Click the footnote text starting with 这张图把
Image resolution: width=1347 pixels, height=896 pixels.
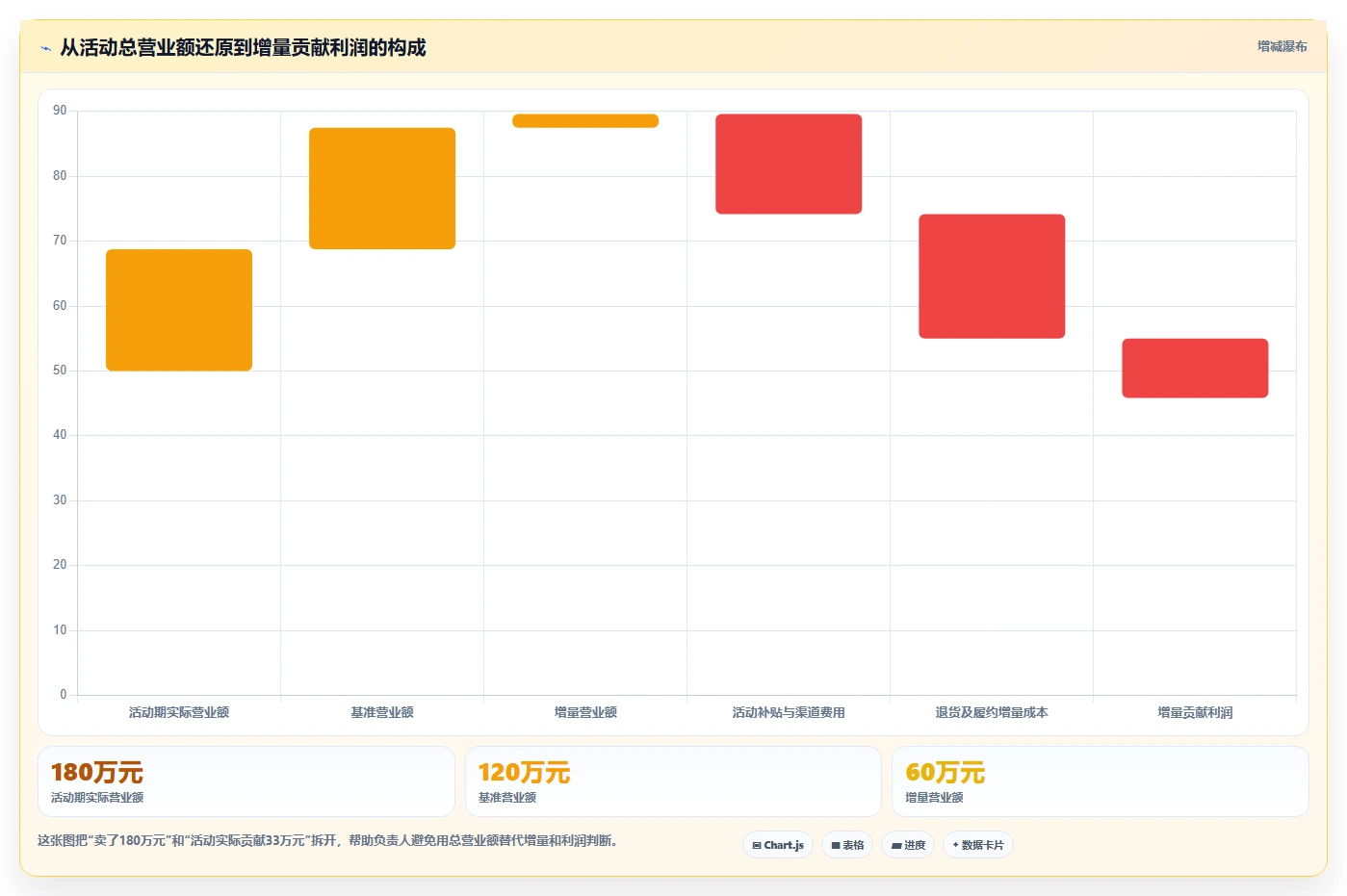[327, 840]
